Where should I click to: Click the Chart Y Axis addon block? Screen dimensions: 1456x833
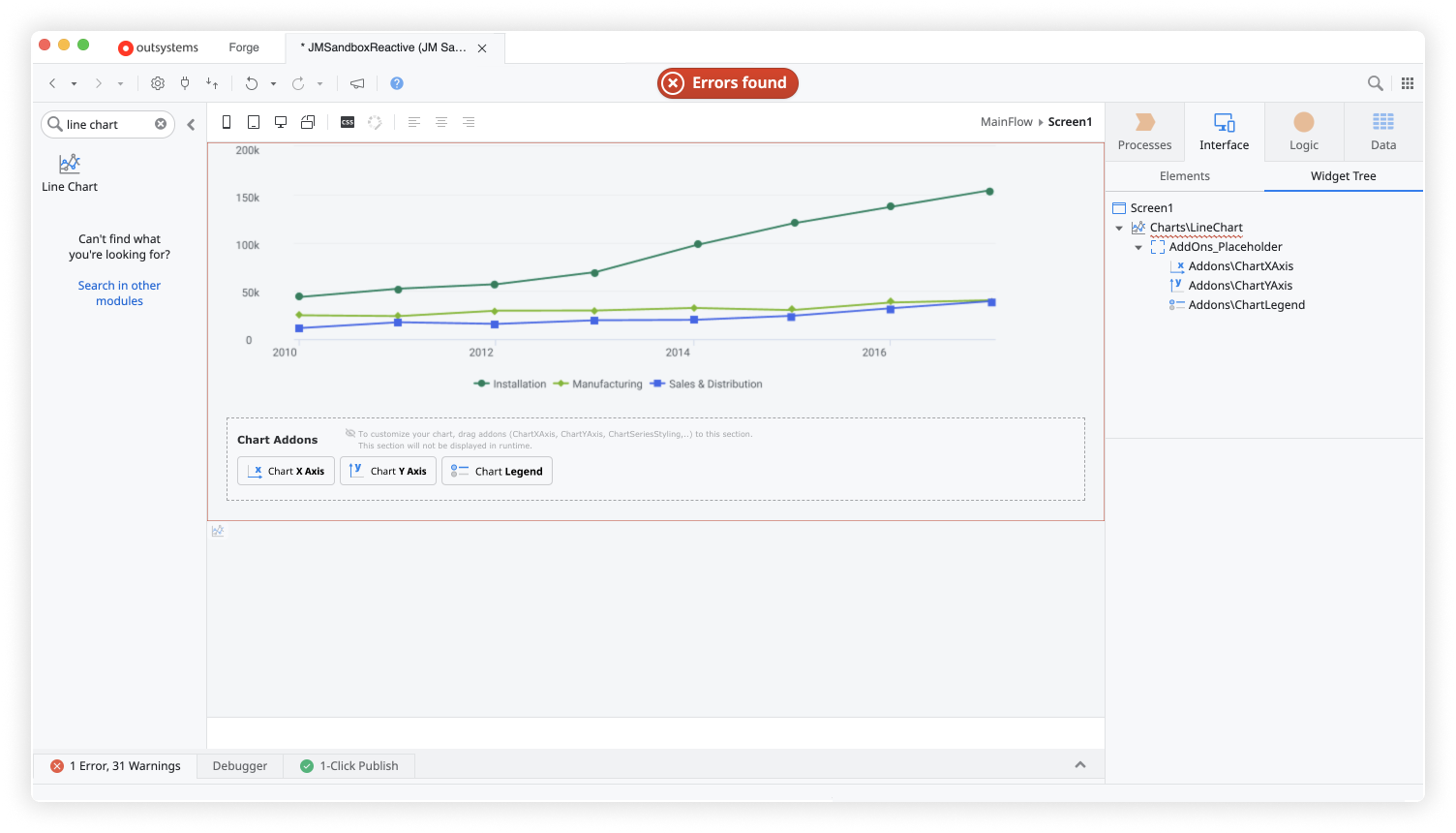pyautogui.click(x=388, y=471)
